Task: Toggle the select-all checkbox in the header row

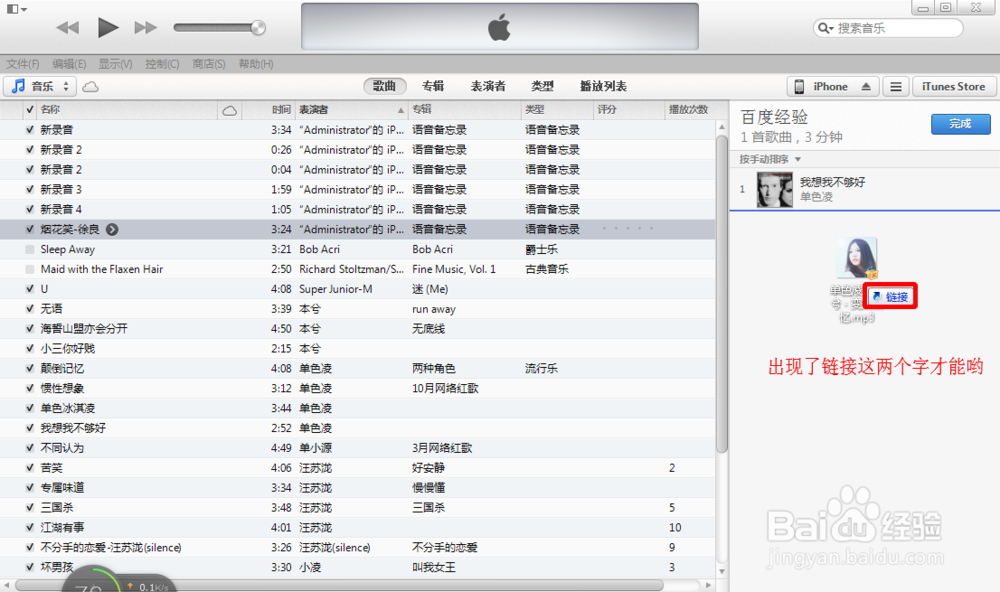Action: tap(29, 110)
